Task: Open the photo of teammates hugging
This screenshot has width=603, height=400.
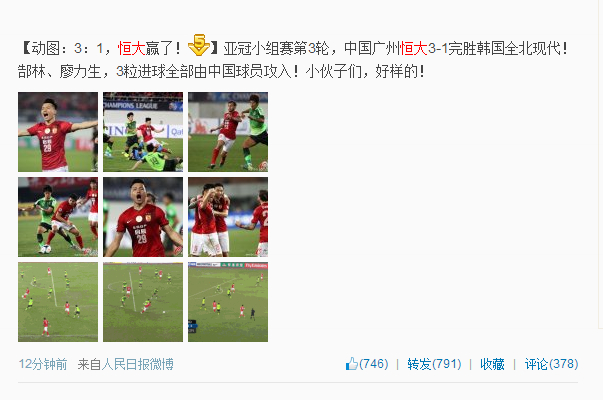Action: 228,217
